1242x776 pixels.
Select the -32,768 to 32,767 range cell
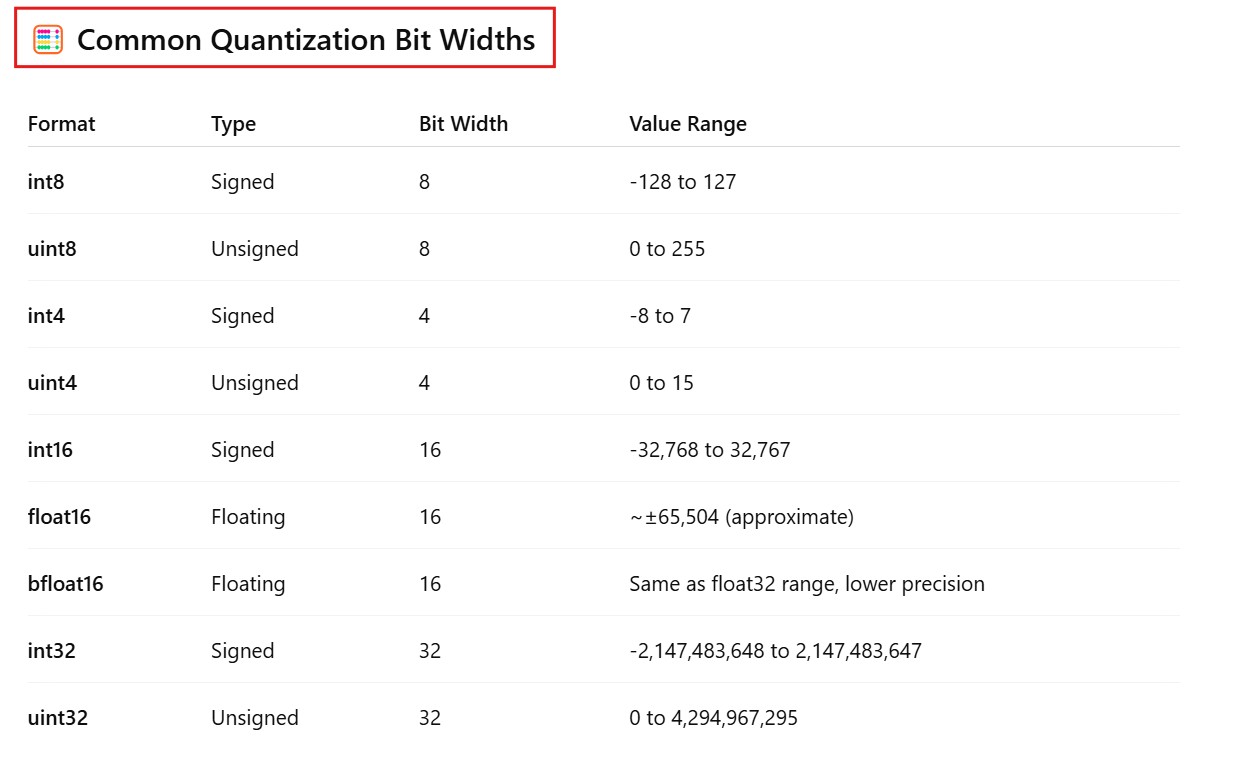coord(710,450)
